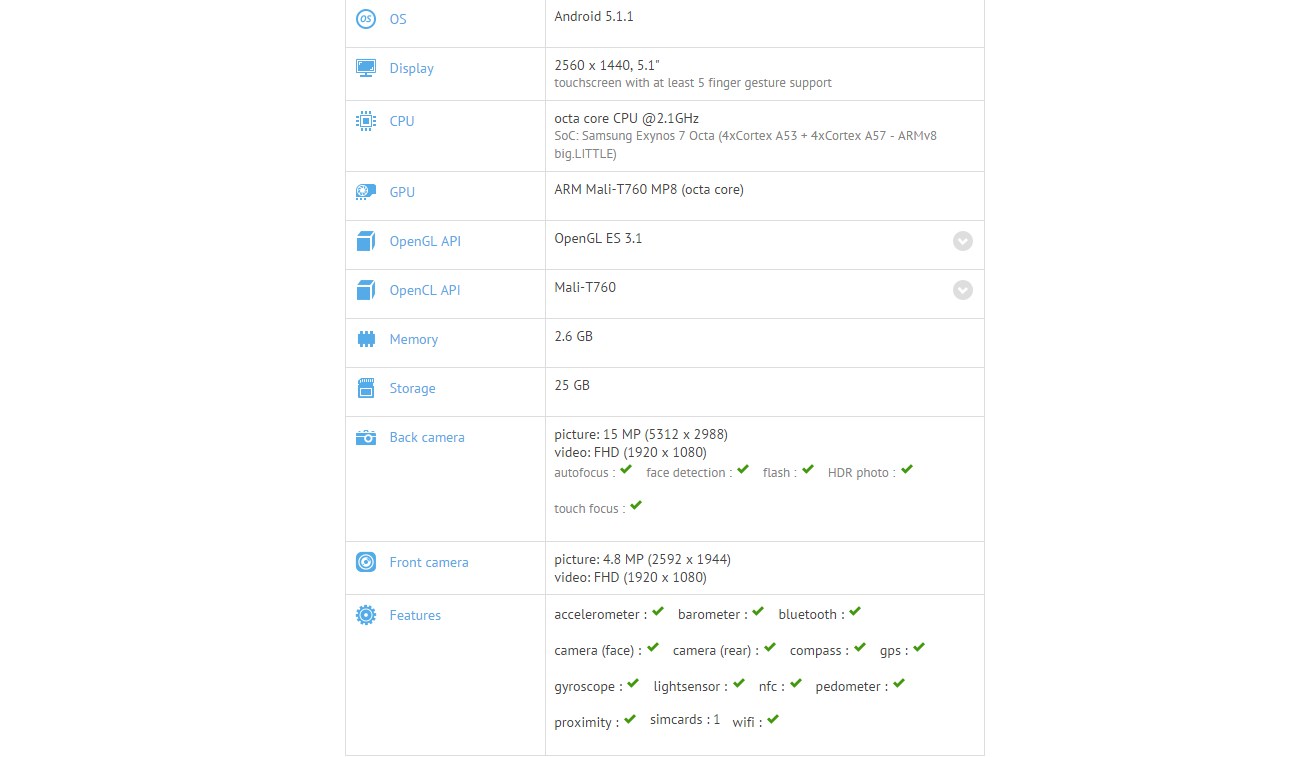Click the GPU graphics card icon
Viewport: 1295px width, 757px height.
point(366,192)
